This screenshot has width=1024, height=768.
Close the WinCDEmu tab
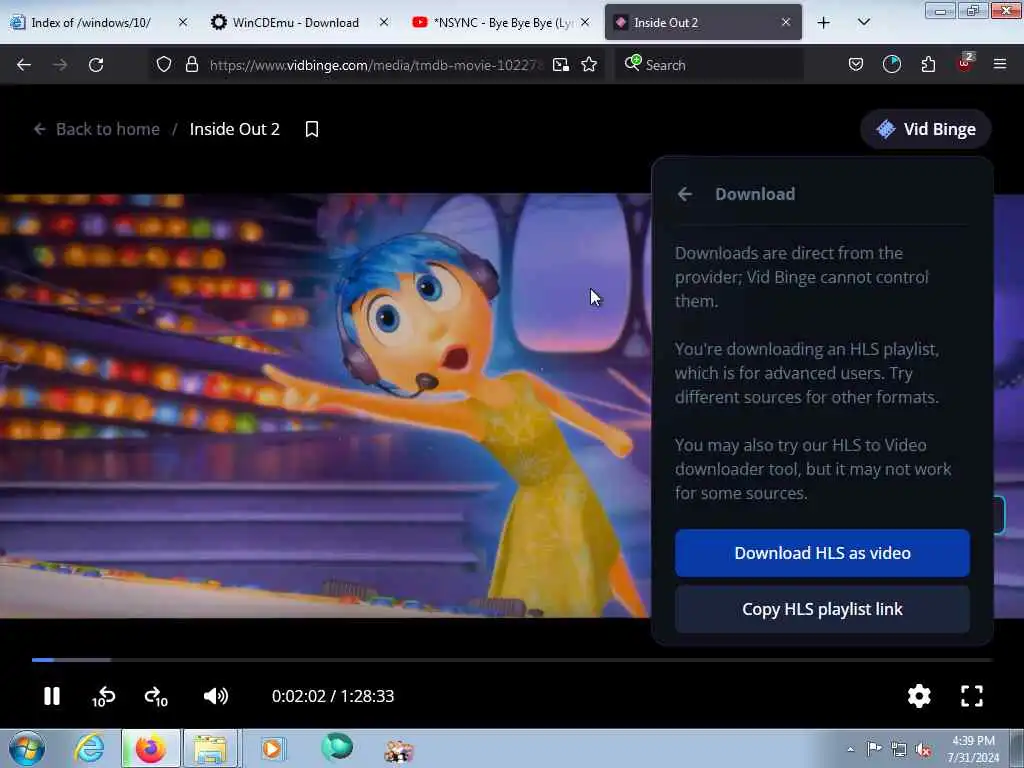tap(384, 22)
